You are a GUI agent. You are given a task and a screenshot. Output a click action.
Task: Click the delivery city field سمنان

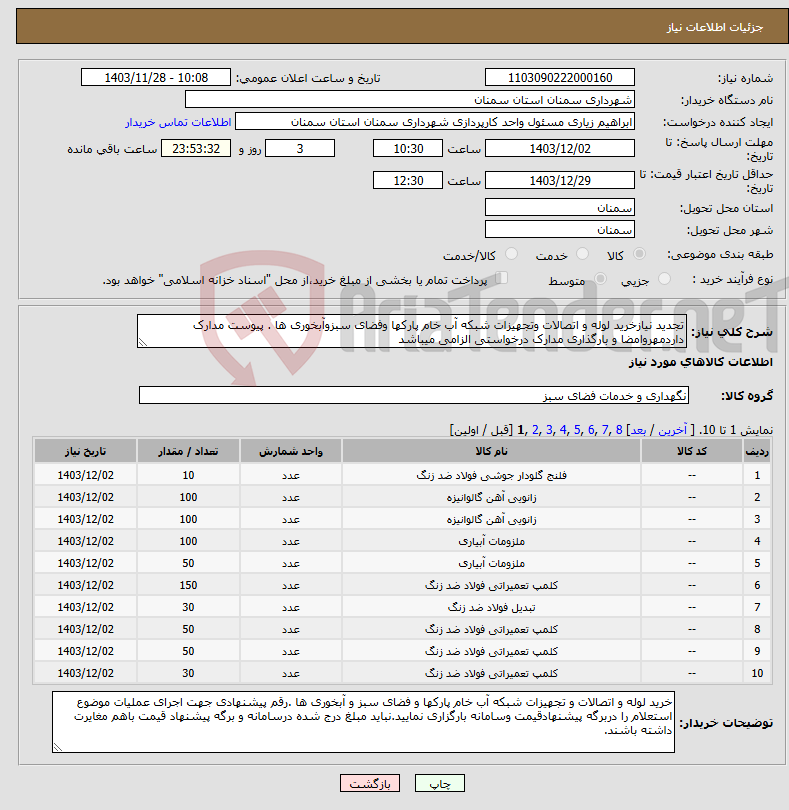pos(560,229)
